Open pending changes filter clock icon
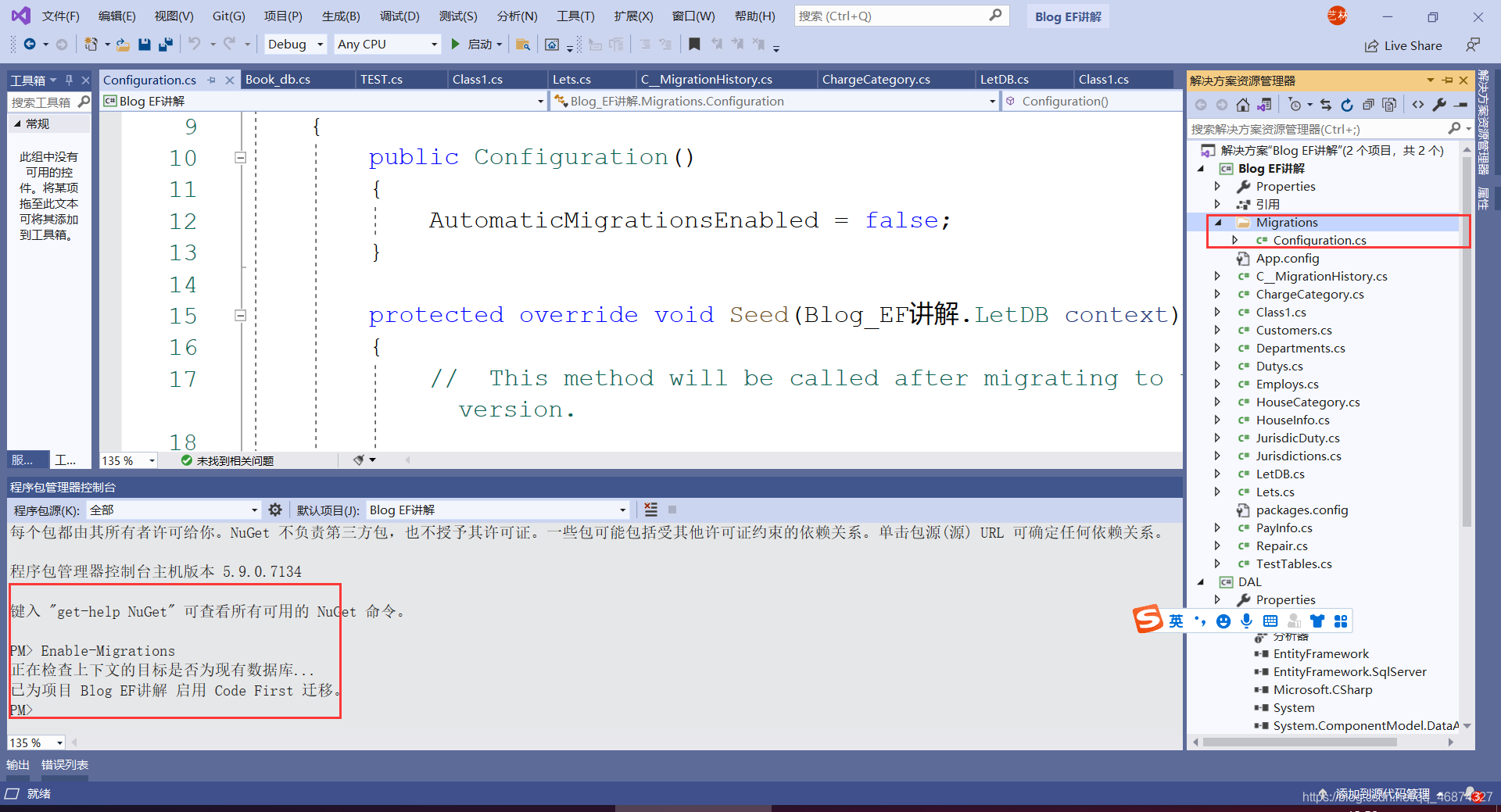 (1295, 105)
